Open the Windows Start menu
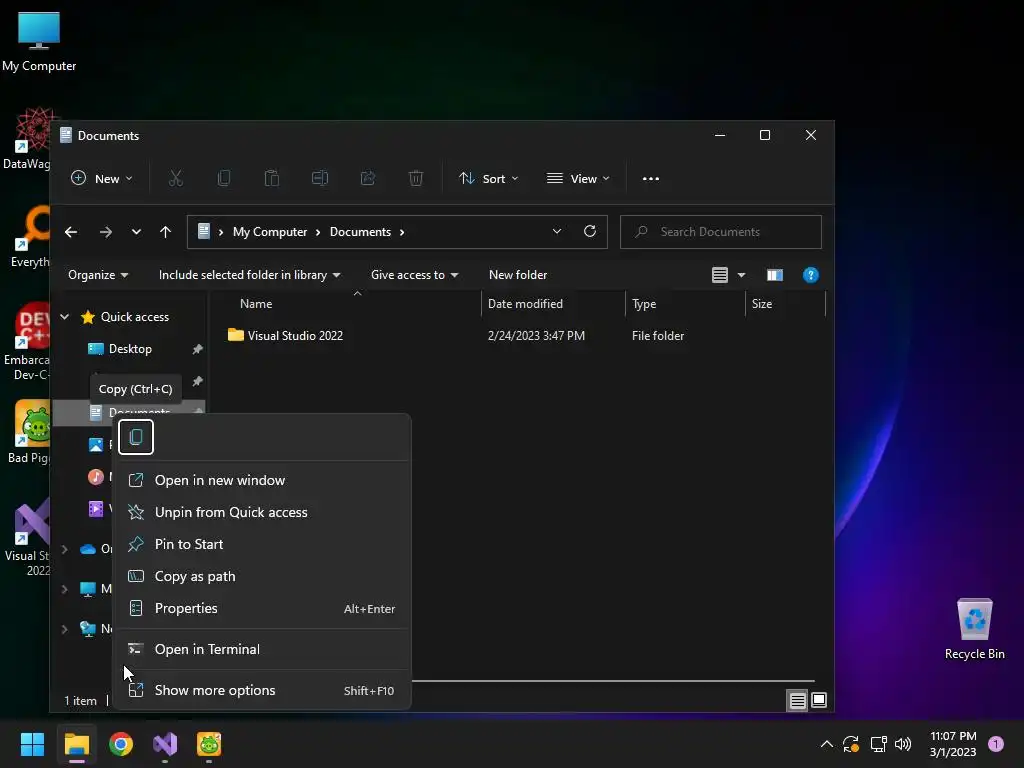This screenshot has height=768, width=1024. point(32,744)
